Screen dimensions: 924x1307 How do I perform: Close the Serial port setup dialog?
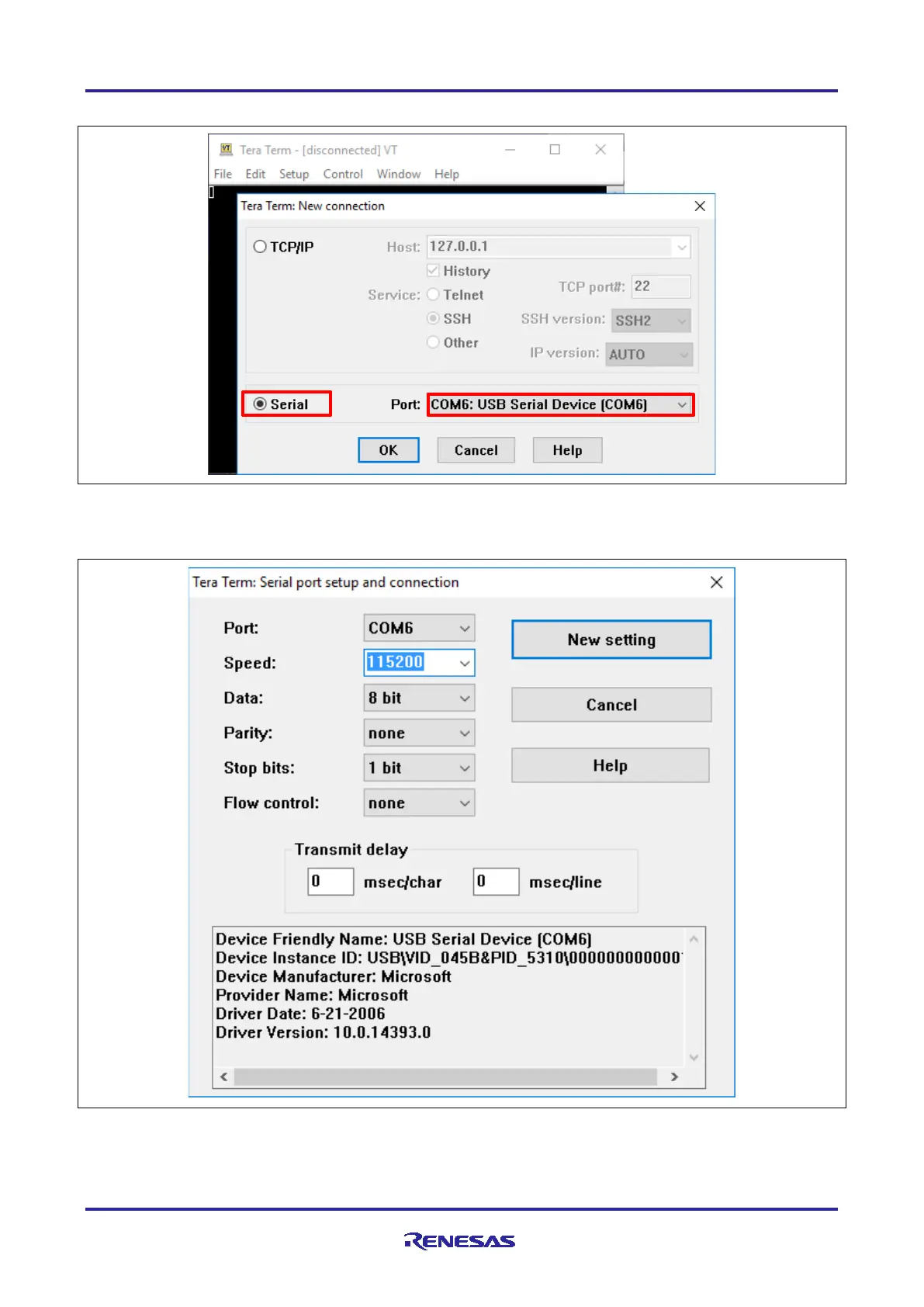[716, 582]
